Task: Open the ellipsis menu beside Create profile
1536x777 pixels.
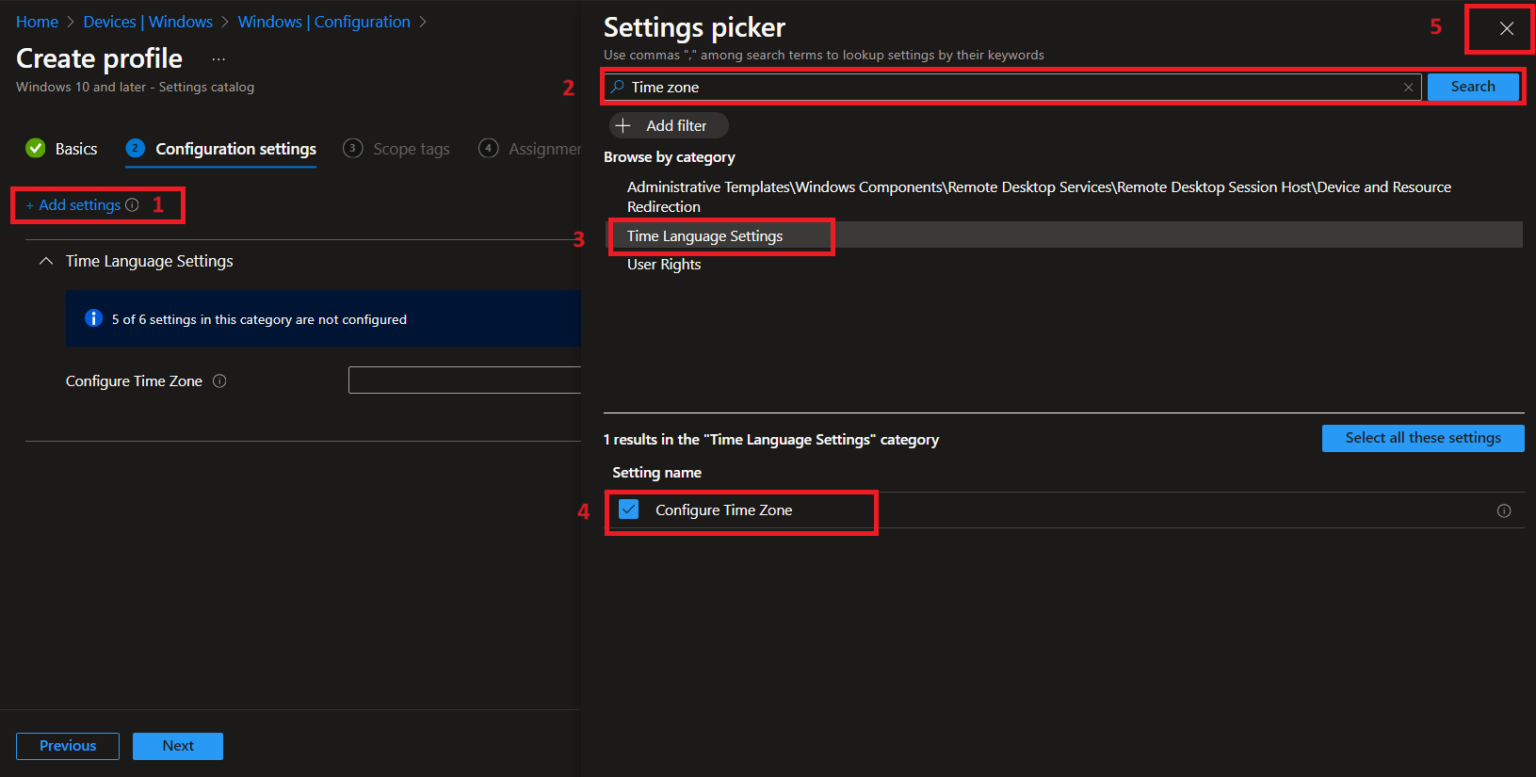Action: pyautogui.click(x=218, y=58)
